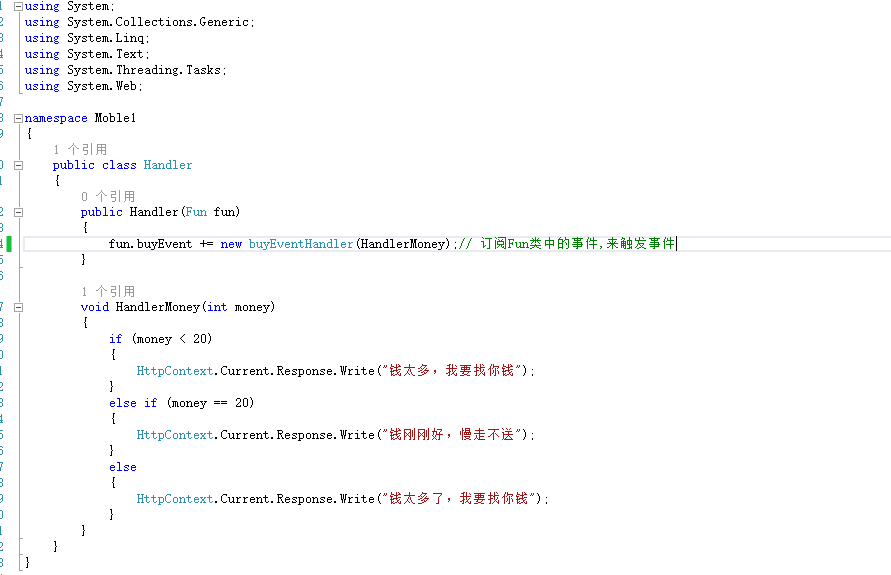Collapse the Handler constructor outline box
Screen dimensions: 891x575
pyautogui.click(x=18, y=212)
